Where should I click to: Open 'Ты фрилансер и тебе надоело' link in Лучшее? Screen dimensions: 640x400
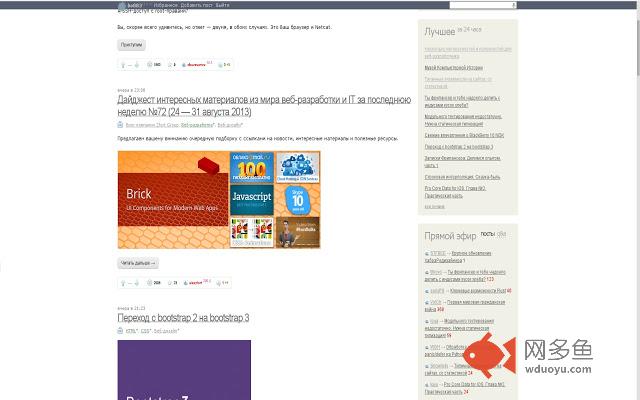click(462, 102)
